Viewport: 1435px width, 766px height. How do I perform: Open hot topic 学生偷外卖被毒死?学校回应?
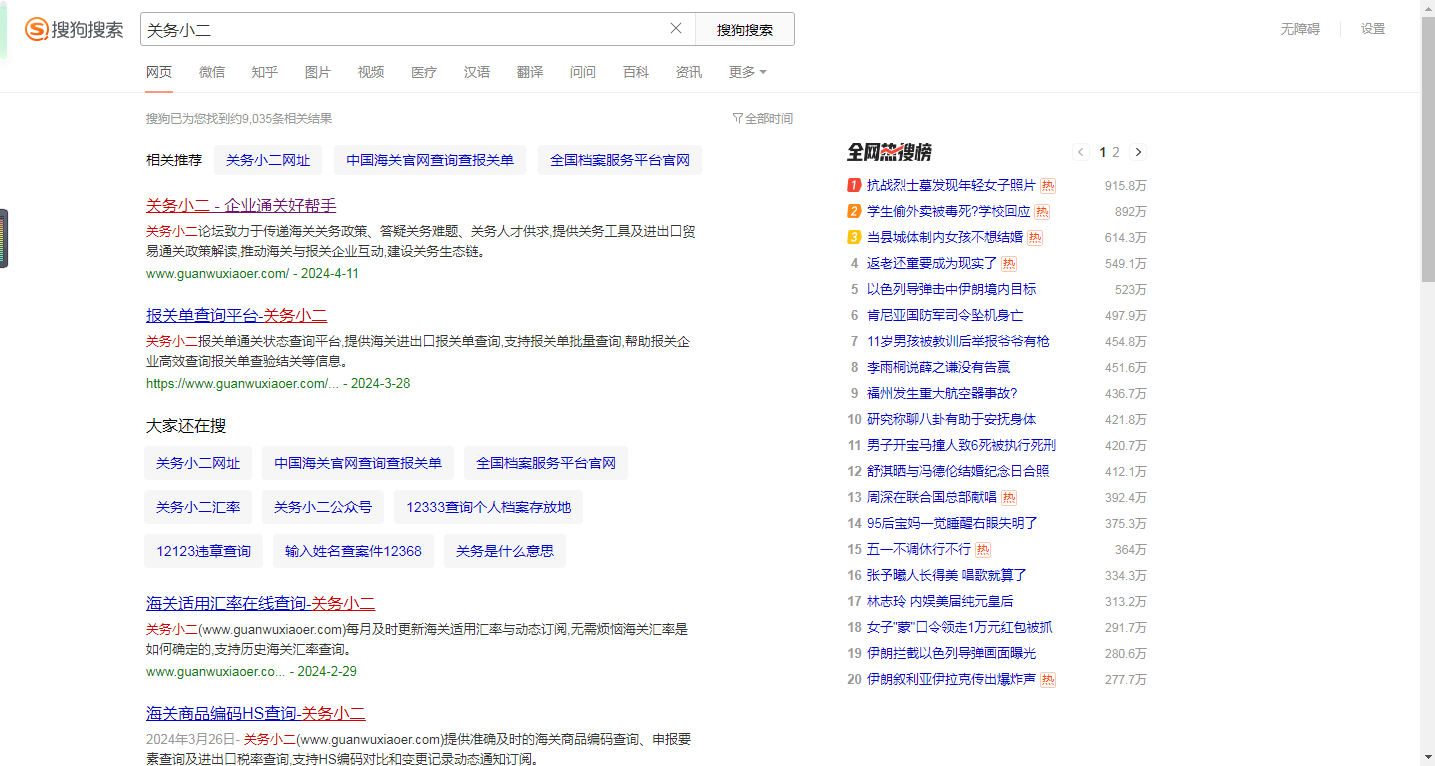coord(948,211)
